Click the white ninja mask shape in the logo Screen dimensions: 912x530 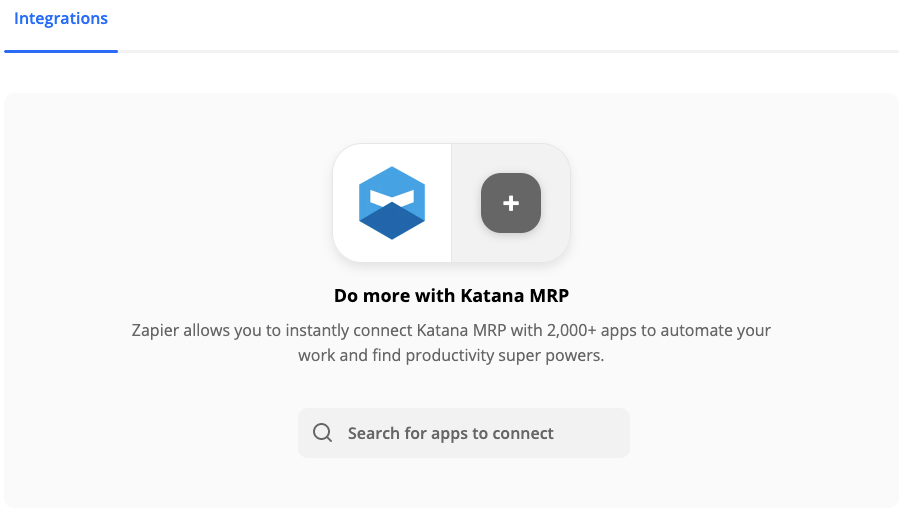[392, 198]
